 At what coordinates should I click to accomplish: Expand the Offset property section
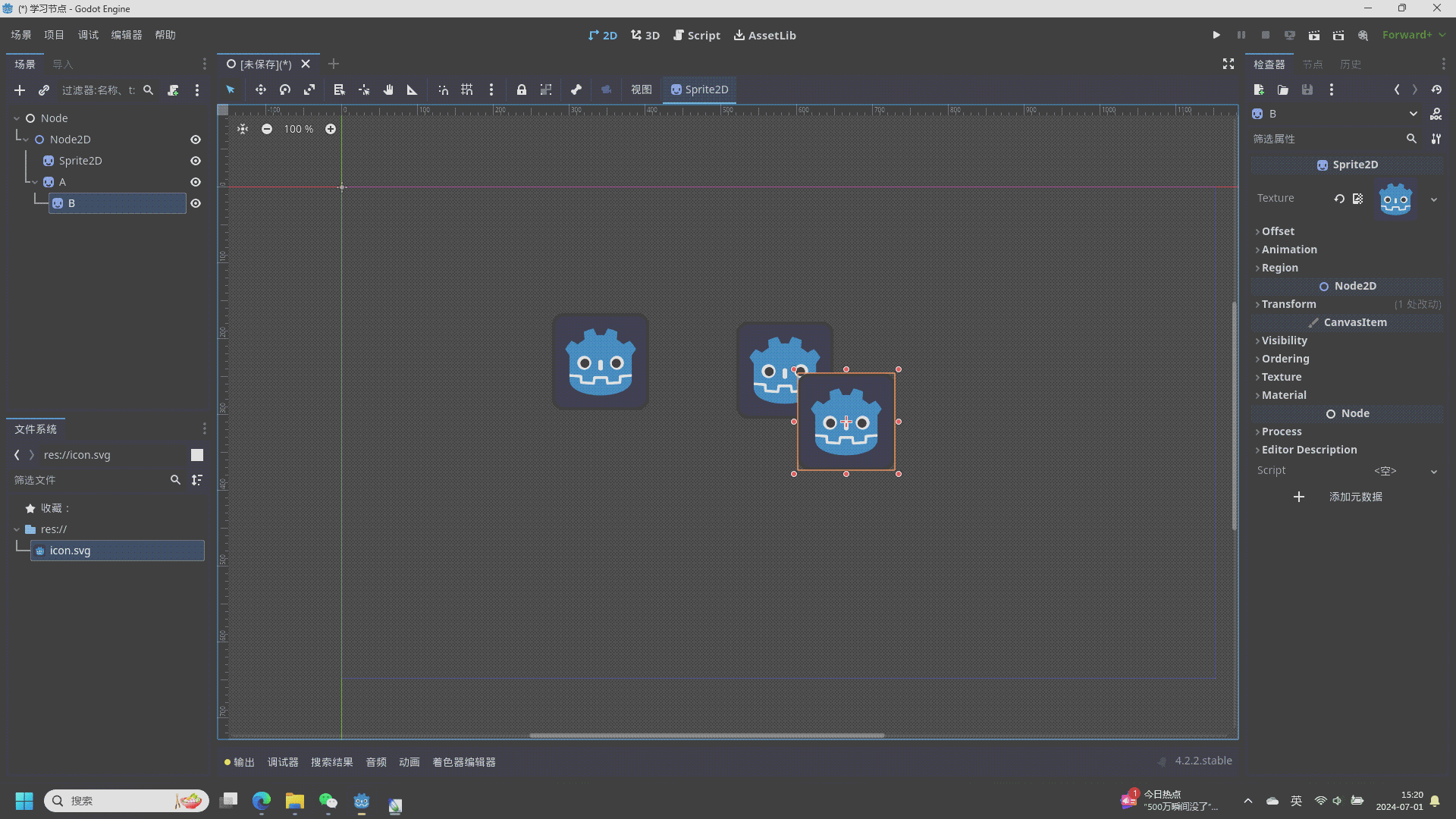coord(1278,231)
